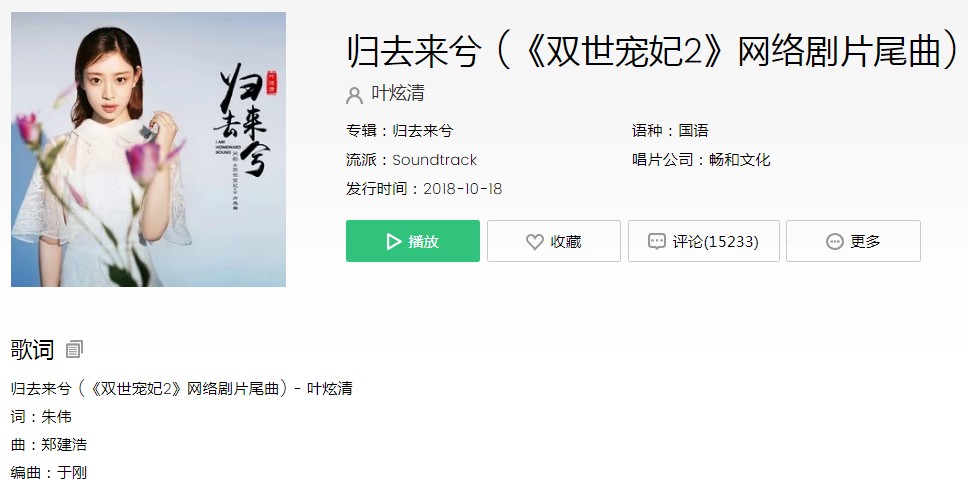
Task: Click the 国语 language value
Action: point(693,131)
